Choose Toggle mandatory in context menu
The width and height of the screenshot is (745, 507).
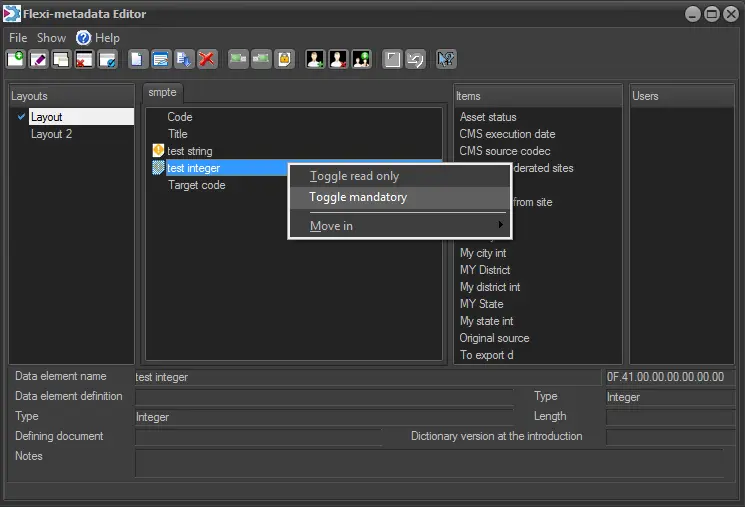tap(358, 197)
